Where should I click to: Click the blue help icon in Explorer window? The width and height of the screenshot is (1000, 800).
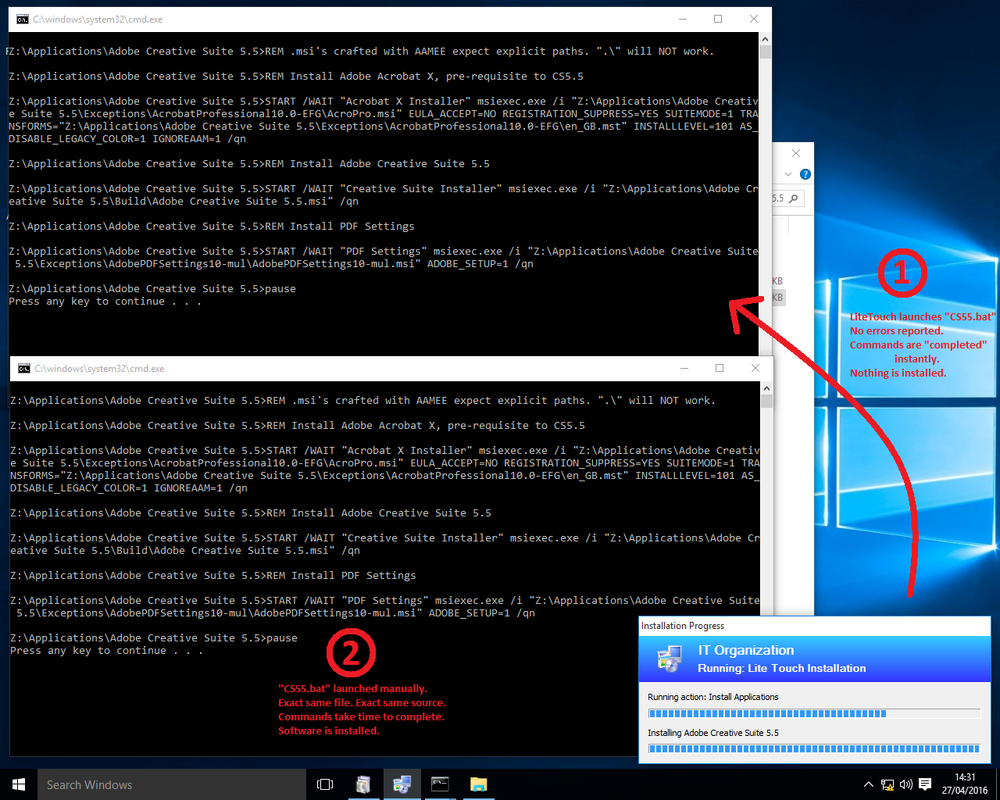(x=805, y=174)
